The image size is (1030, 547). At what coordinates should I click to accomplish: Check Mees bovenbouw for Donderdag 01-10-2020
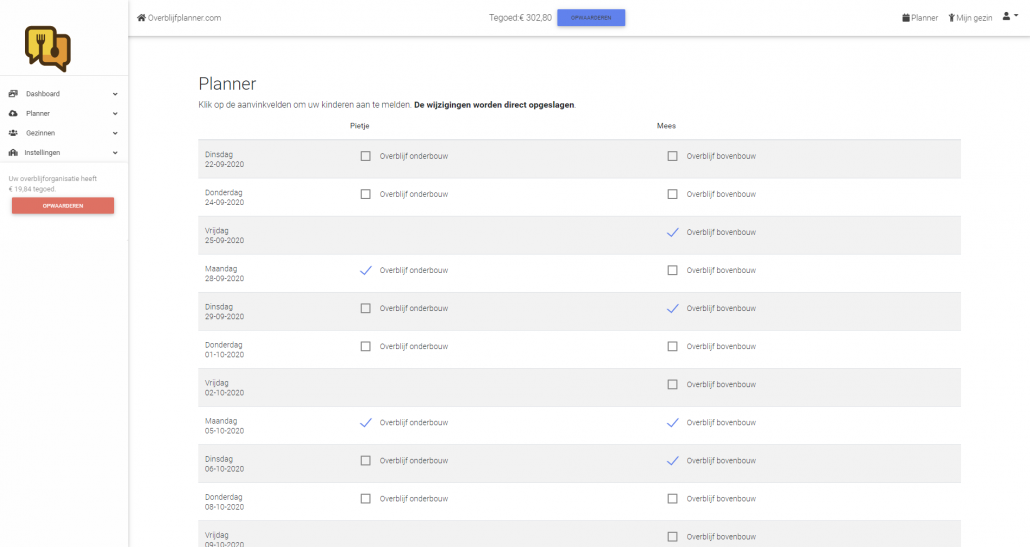coord(672,347)
